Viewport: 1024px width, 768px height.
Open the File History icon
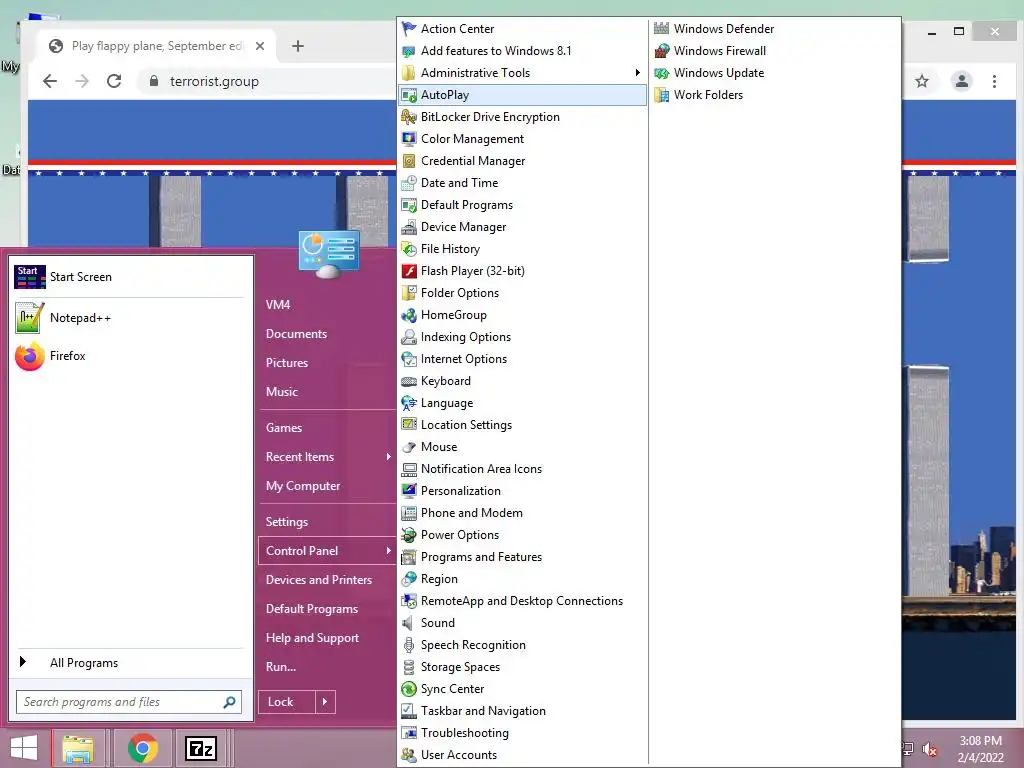[409, 249]
